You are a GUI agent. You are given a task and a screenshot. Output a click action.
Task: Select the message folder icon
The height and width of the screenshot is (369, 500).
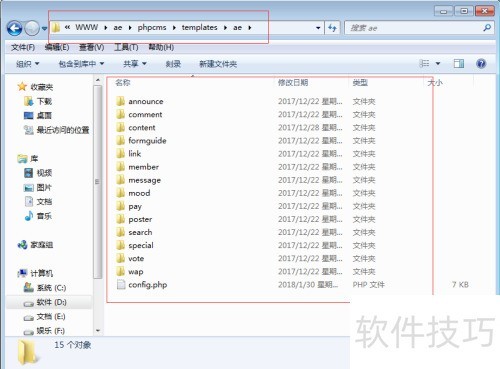pyautogui.click(x=121, y=180)
